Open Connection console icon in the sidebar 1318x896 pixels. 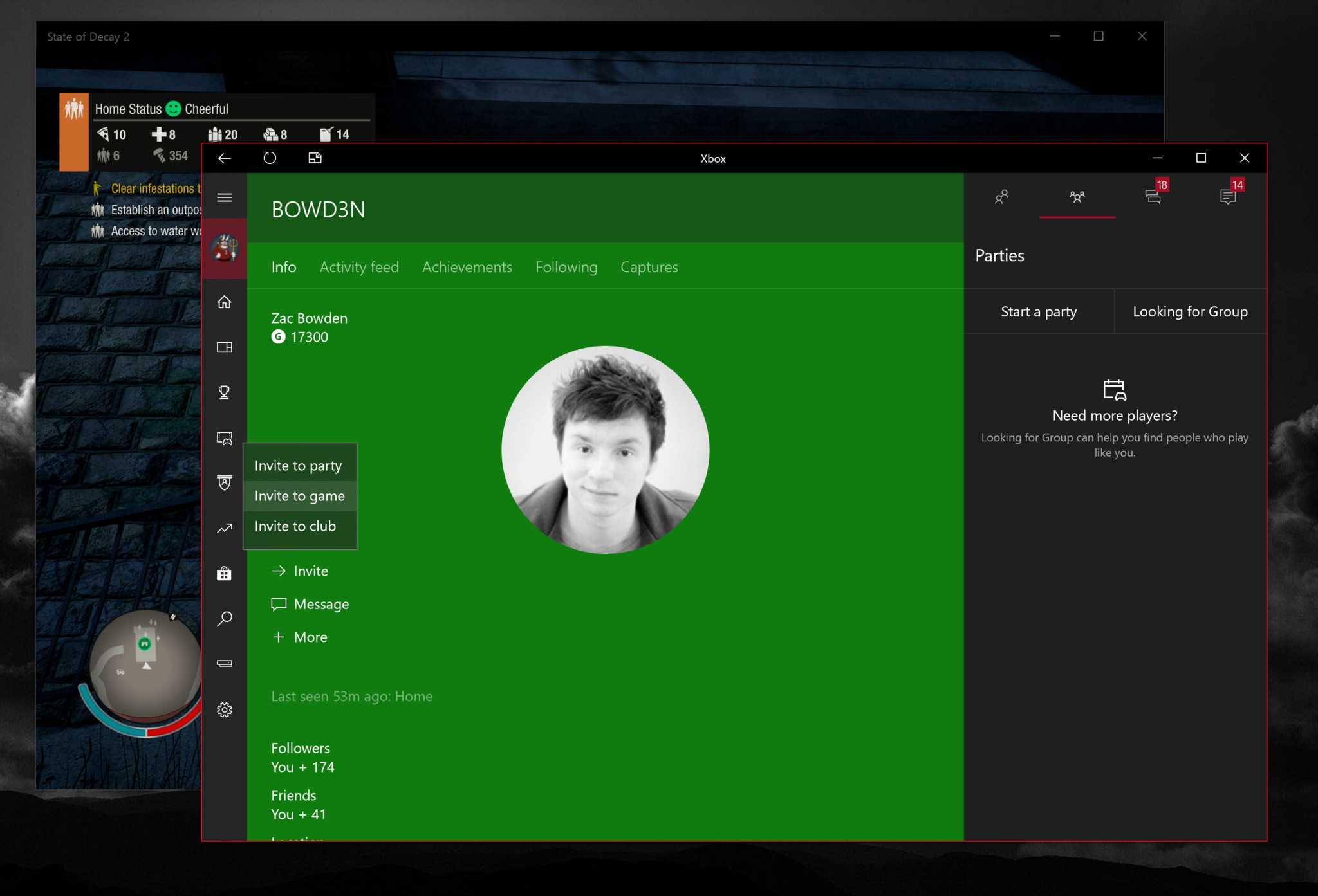224,664
